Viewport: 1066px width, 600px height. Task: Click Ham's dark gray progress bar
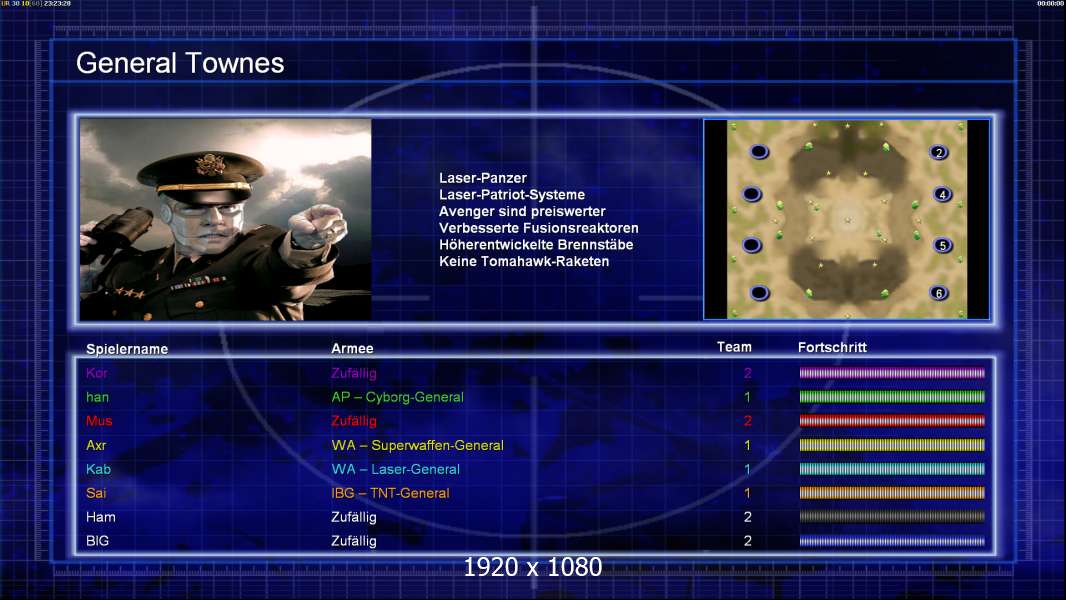pos(892,516)
